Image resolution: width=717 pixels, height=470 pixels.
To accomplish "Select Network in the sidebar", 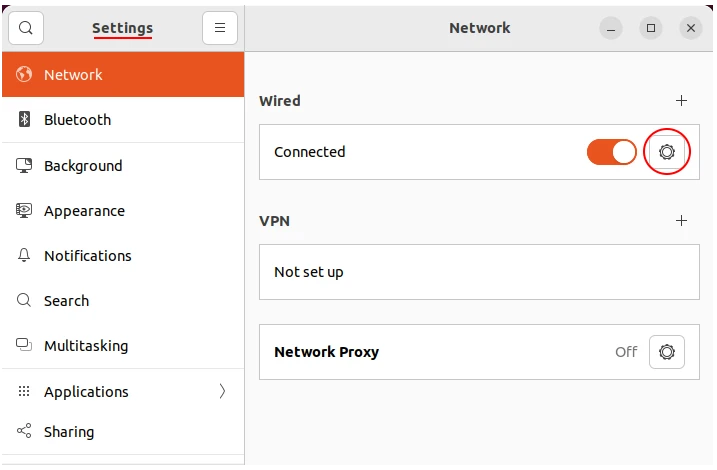I will pyautogui.click(x=73, y=75).
